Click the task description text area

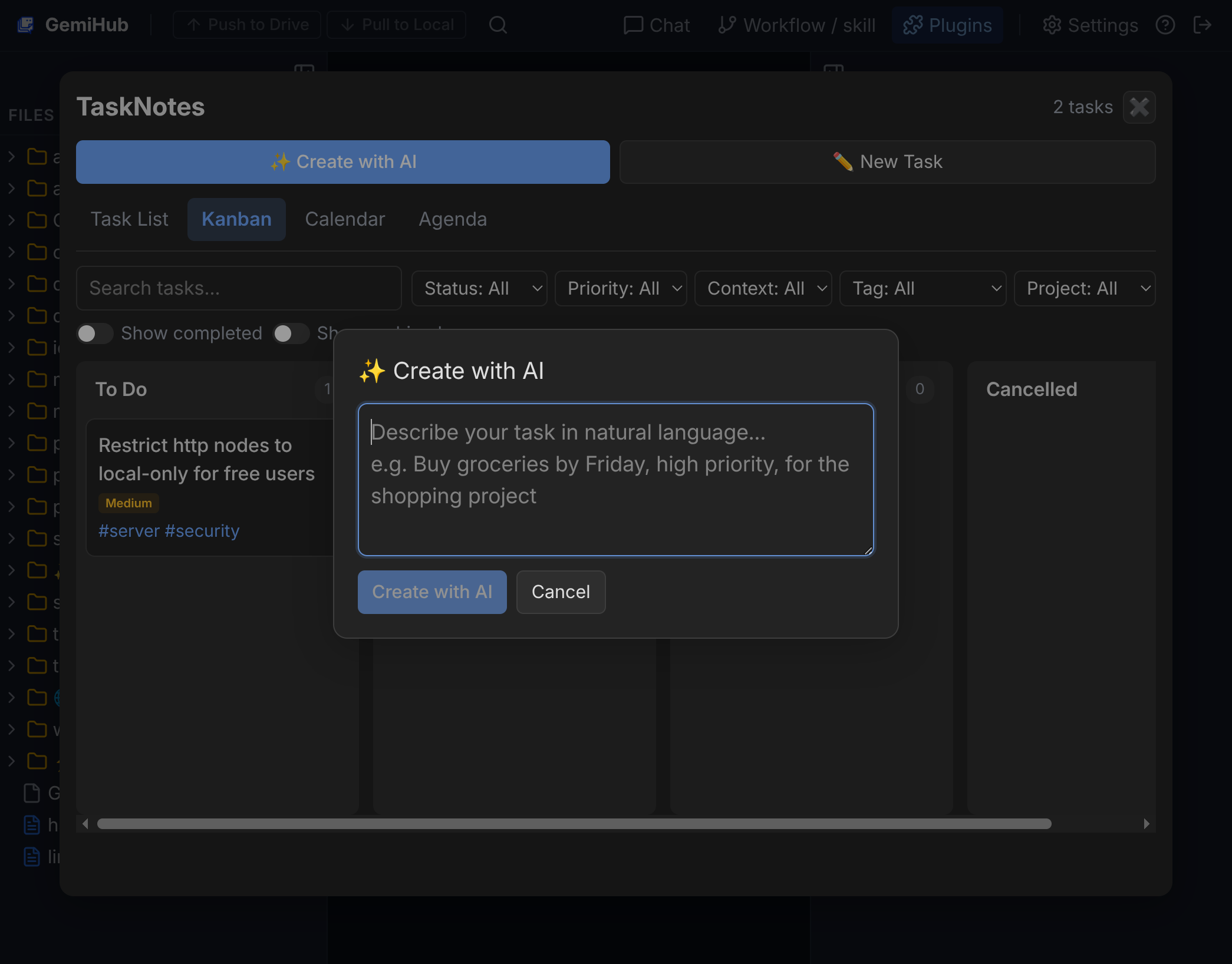pyautogui.click(x=615, y=479)
